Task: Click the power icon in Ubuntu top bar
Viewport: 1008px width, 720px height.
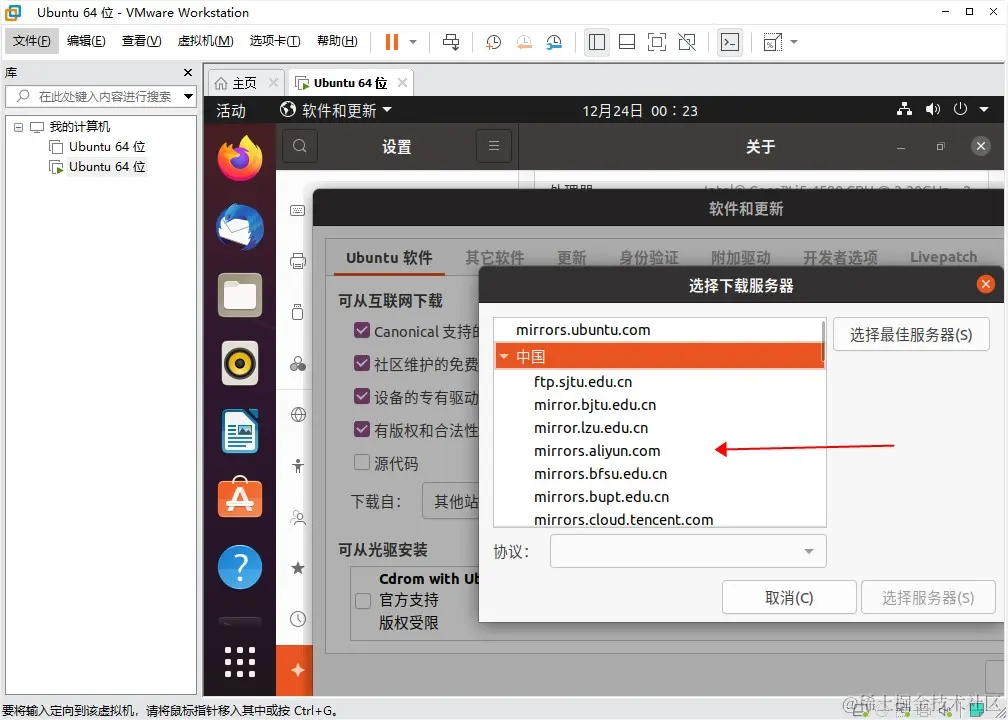Action: point(960,109)
